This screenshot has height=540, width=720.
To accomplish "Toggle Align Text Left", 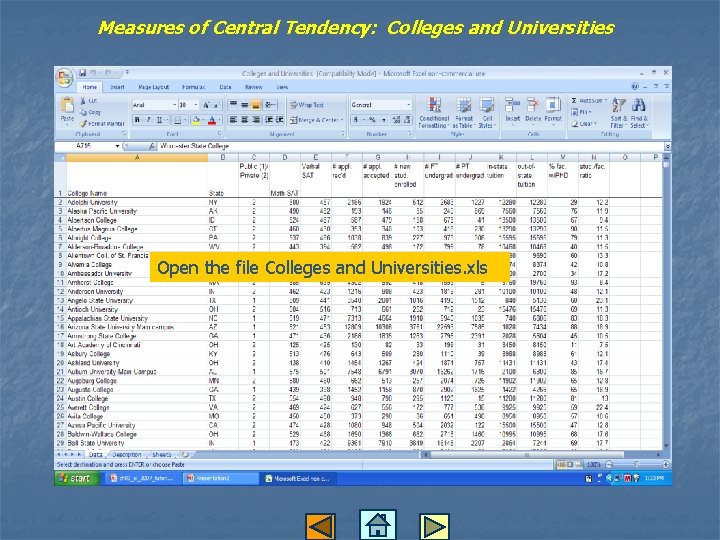I will click(233, 120).
